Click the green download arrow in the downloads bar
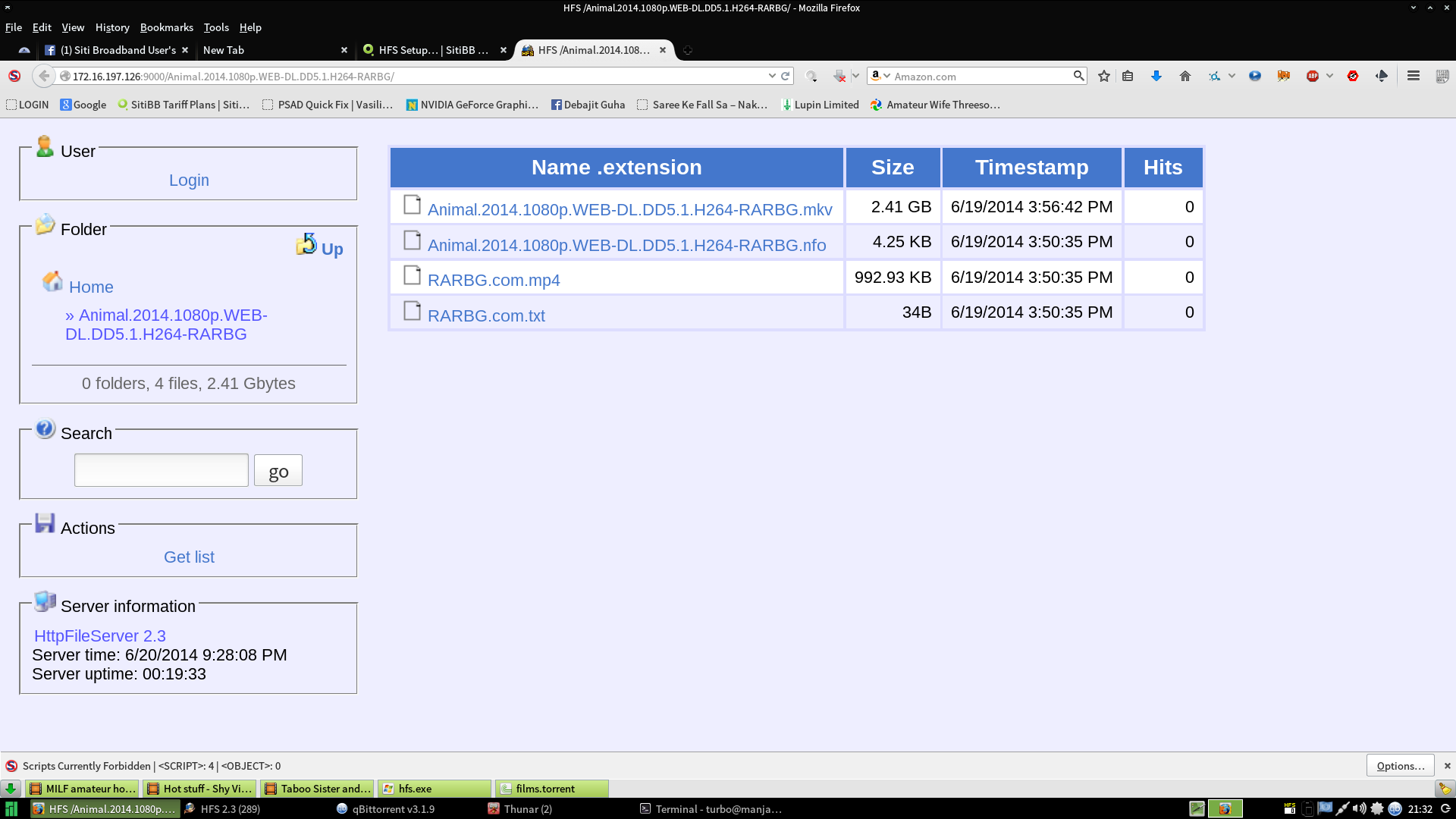Viewport: 1456px width, 819px height. (x=11, y=789)
